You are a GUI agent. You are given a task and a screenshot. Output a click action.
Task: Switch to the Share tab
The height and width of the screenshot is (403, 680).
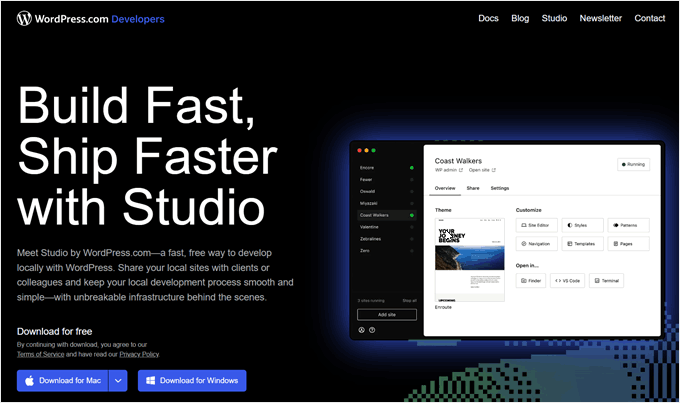473,188
